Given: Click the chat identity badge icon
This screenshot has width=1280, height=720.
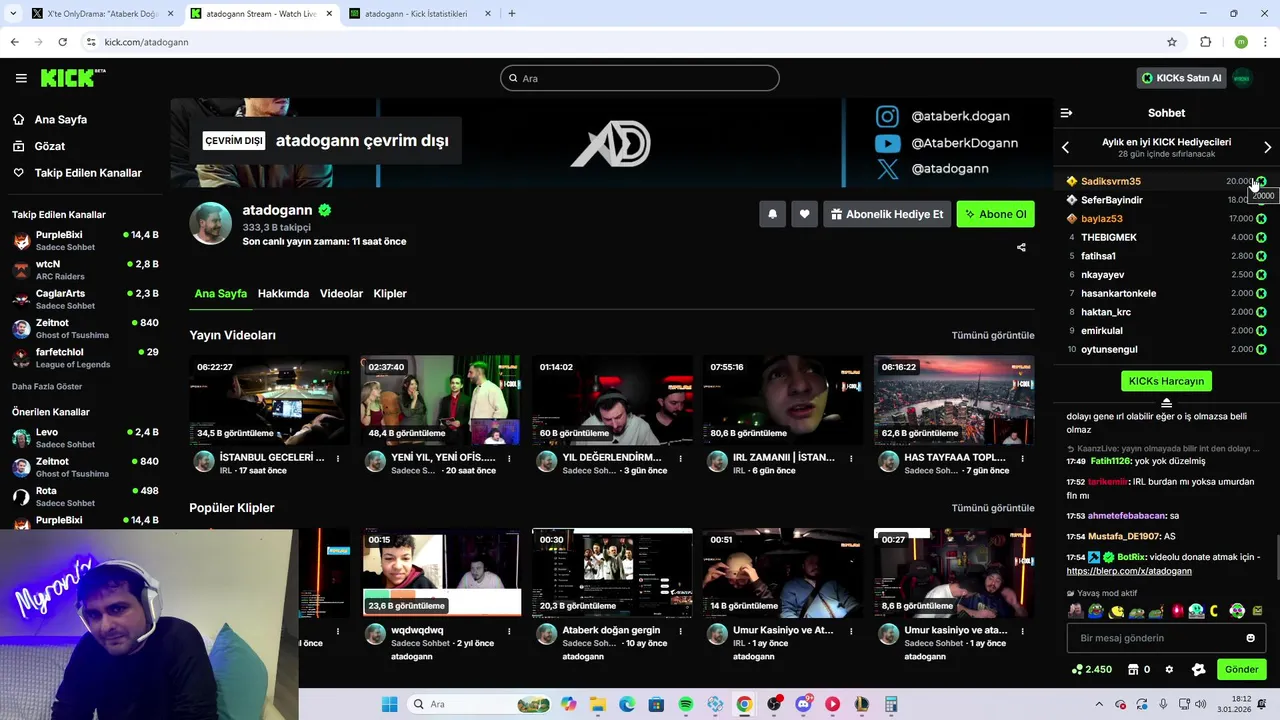Looking at the screenshot, I should (1198, 670).
